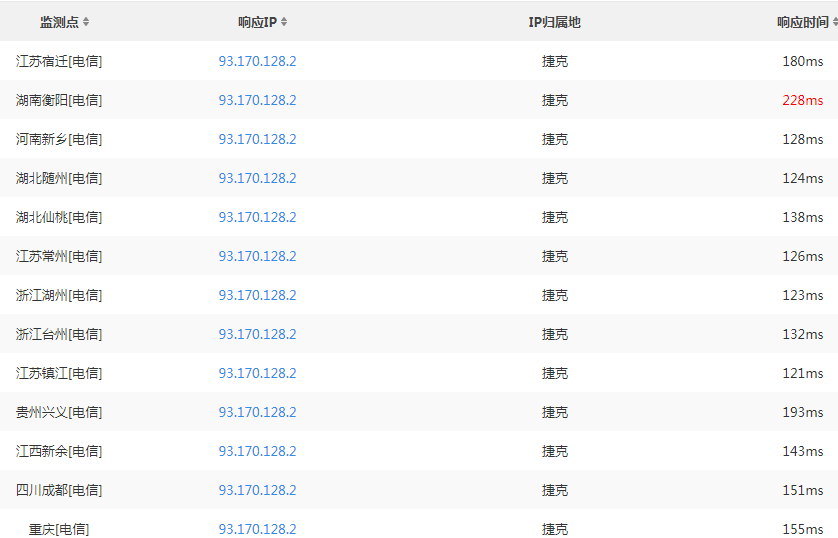Select monitor point 湖北仙桃[电信]
838x538 pixels.
(59, 217)
